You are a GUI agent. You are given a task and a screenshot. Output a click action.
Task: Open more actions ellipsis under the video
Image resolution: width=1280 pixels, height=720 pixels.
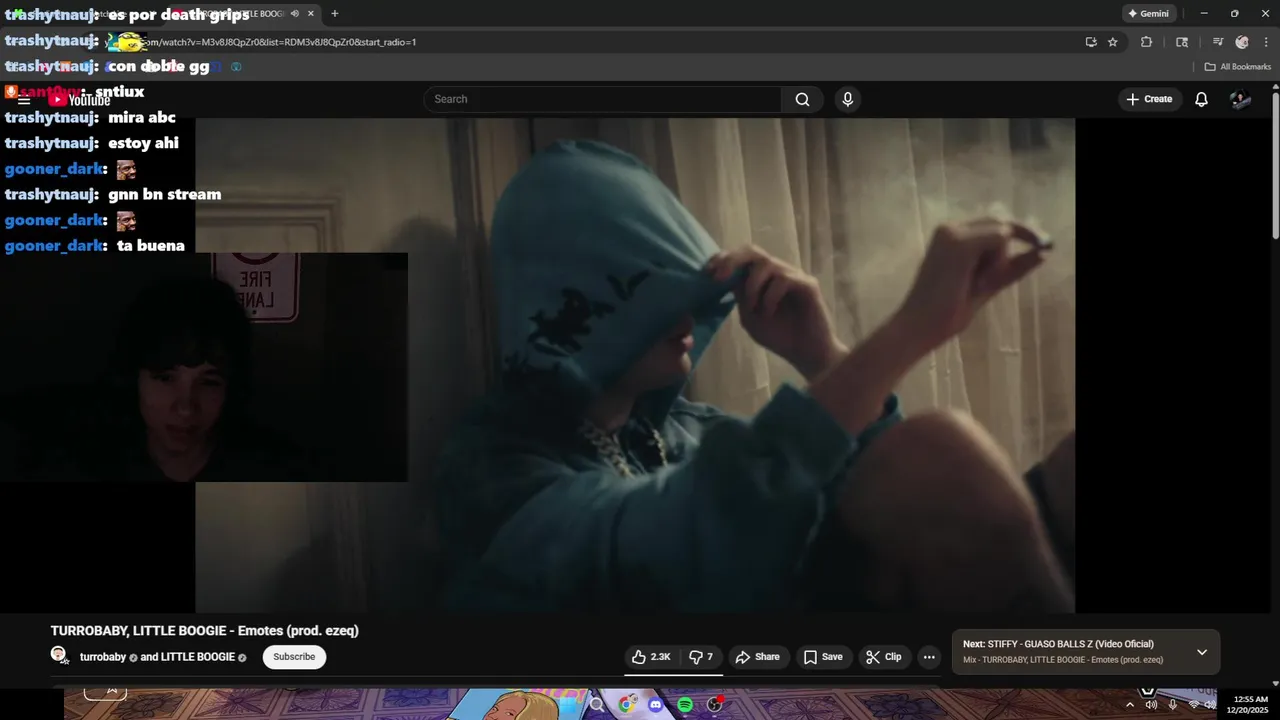pos(929,657)
